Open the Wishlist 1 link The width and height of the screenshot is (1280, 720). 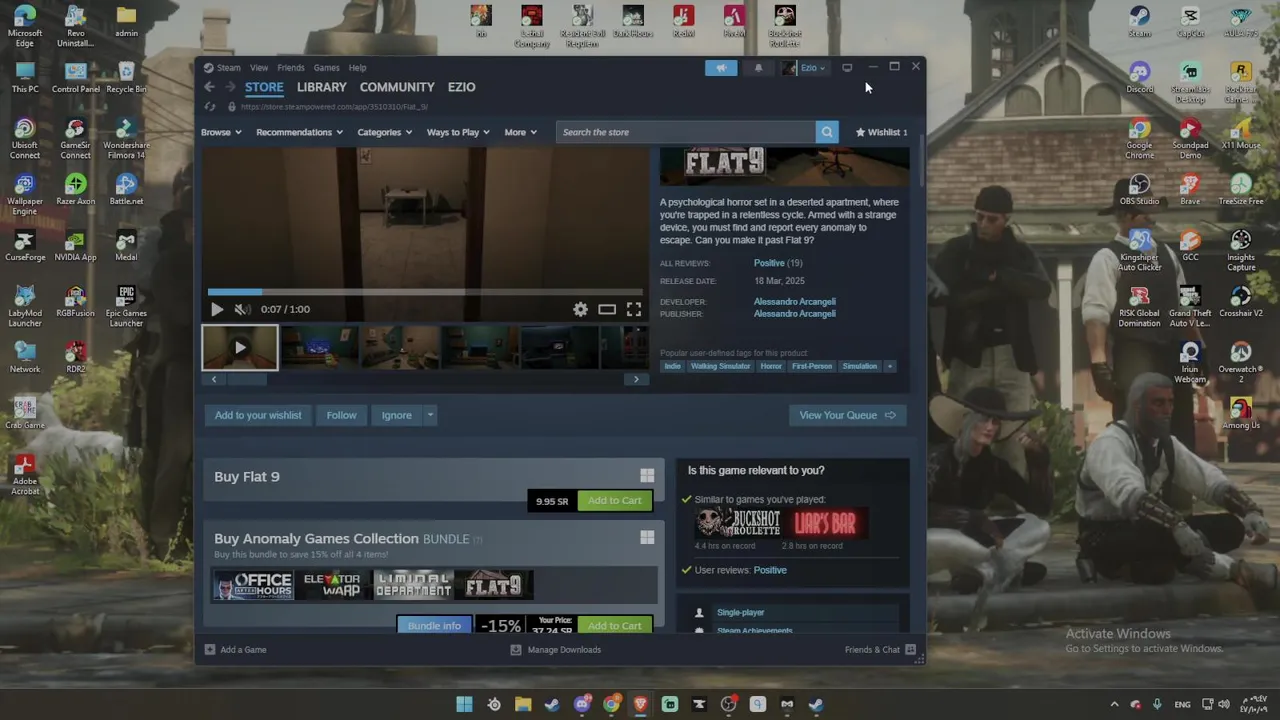tap(881, 132)
